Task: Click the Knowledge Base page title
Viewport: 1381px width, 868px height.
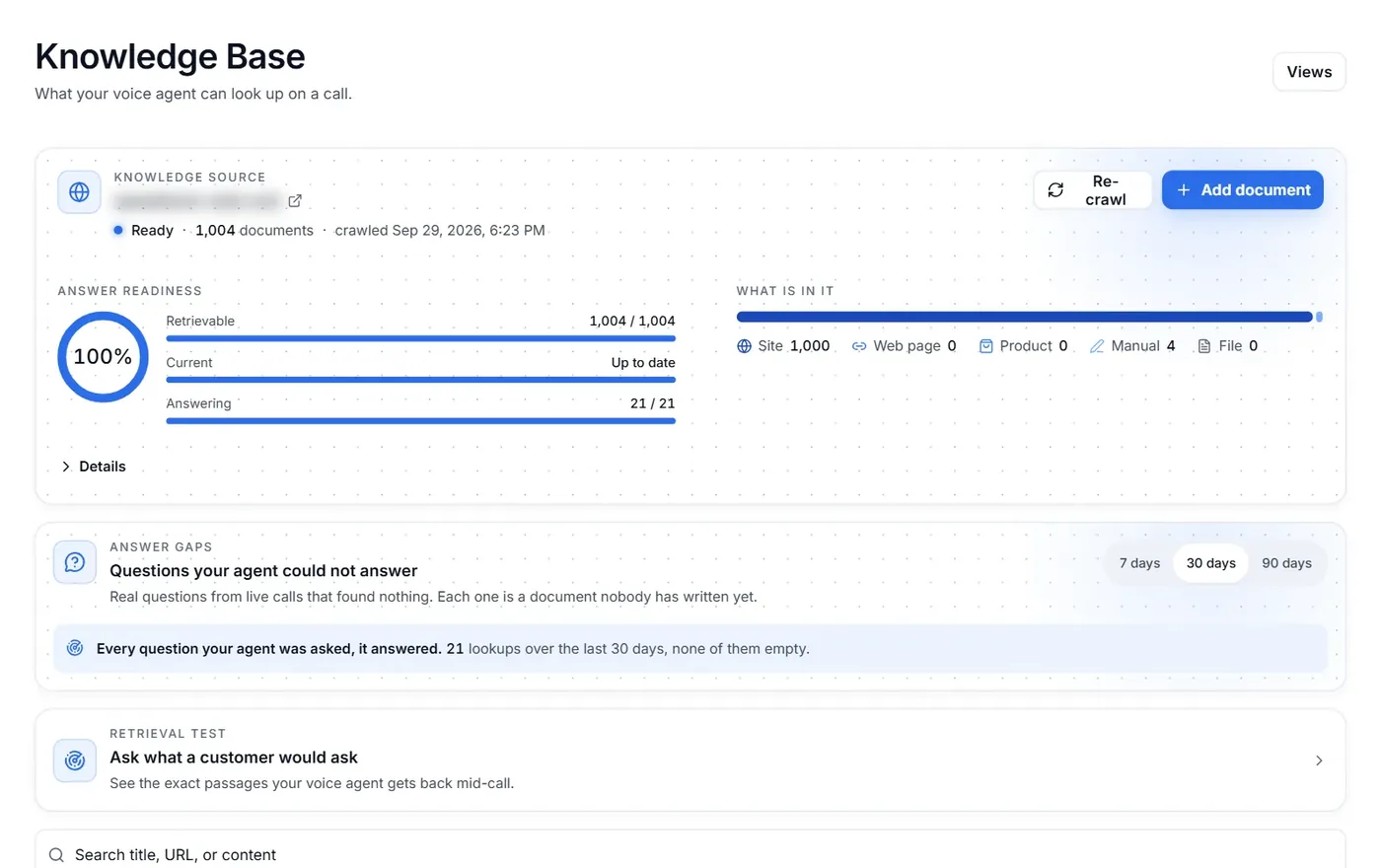Action: click(170, 57)
